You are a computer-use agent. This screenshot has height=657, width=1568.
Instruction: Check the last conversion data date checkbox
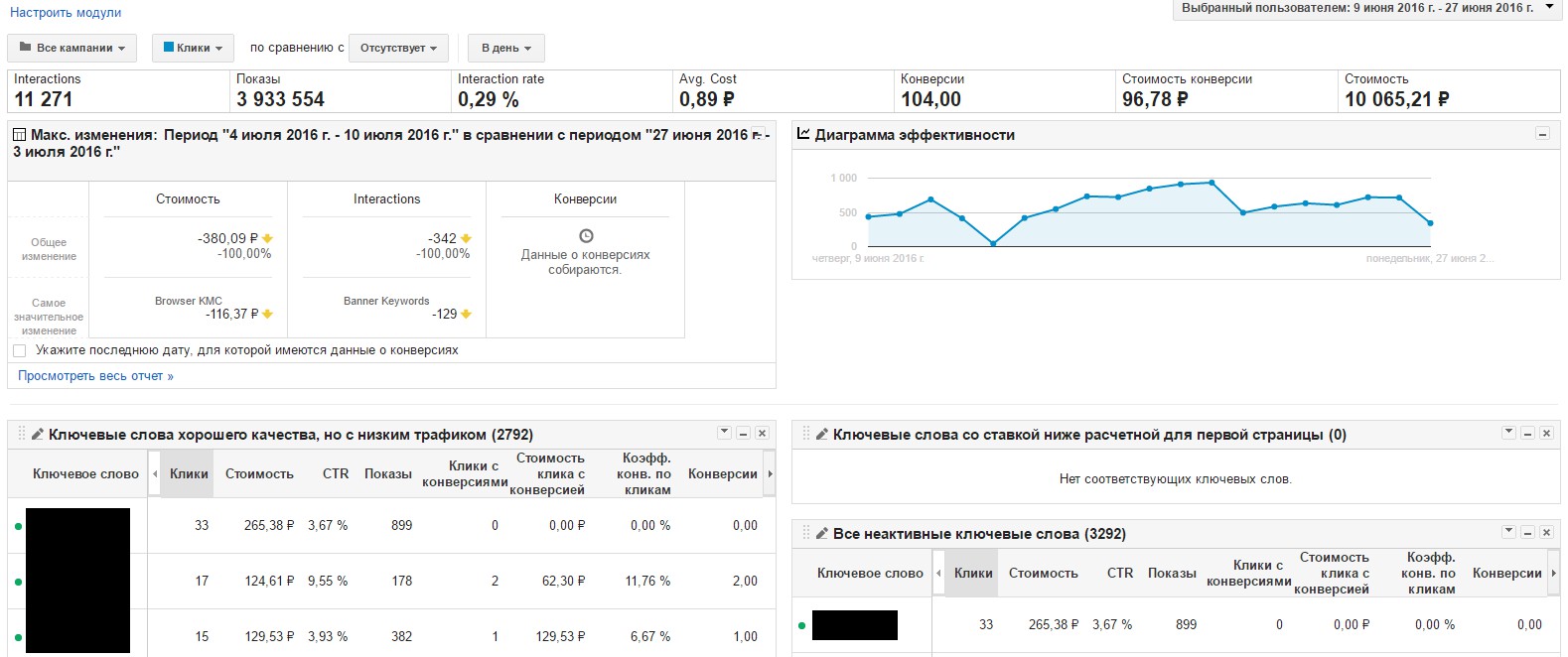coord(19,350)
